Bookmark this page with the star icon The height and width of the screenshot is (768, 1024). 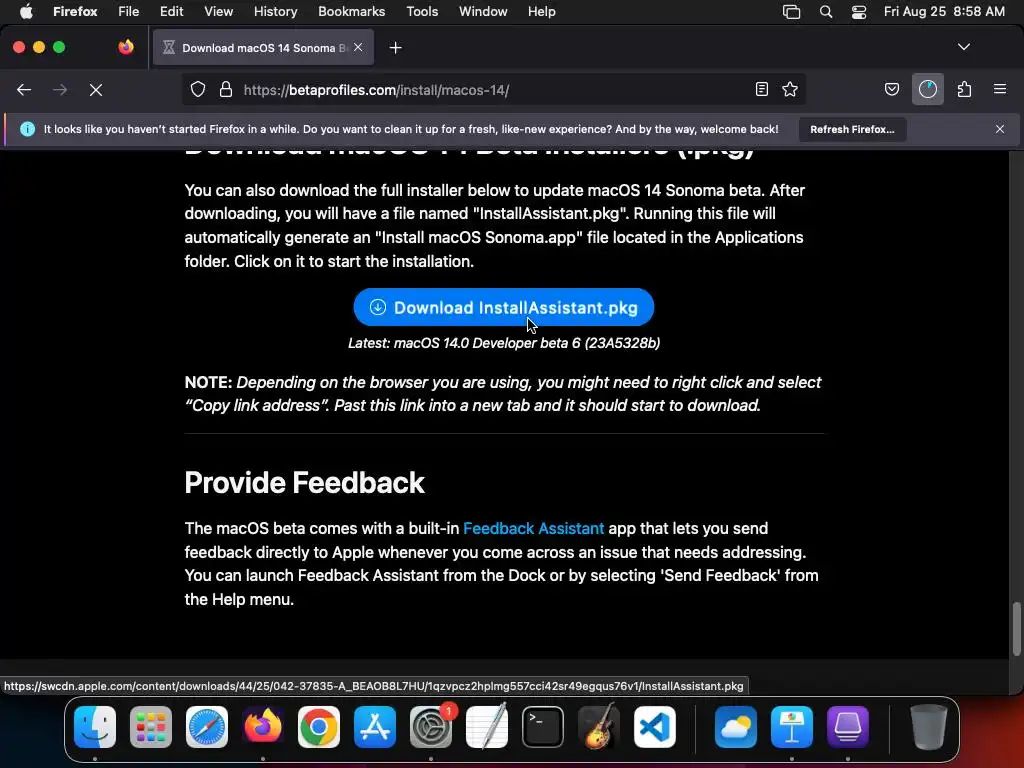tap(790, 89)
